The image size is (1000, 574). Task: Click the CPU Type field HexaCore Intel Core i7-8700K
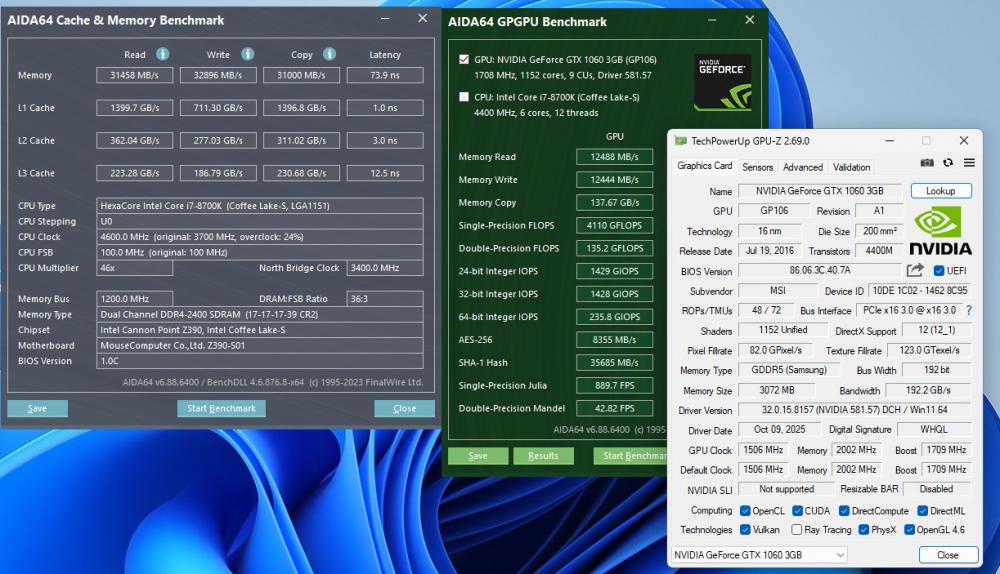260,205
